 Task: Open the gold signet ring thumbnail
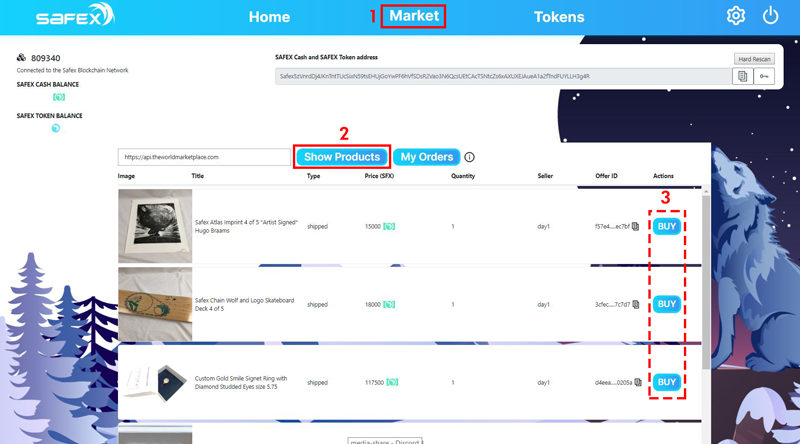tap(155, 382)
